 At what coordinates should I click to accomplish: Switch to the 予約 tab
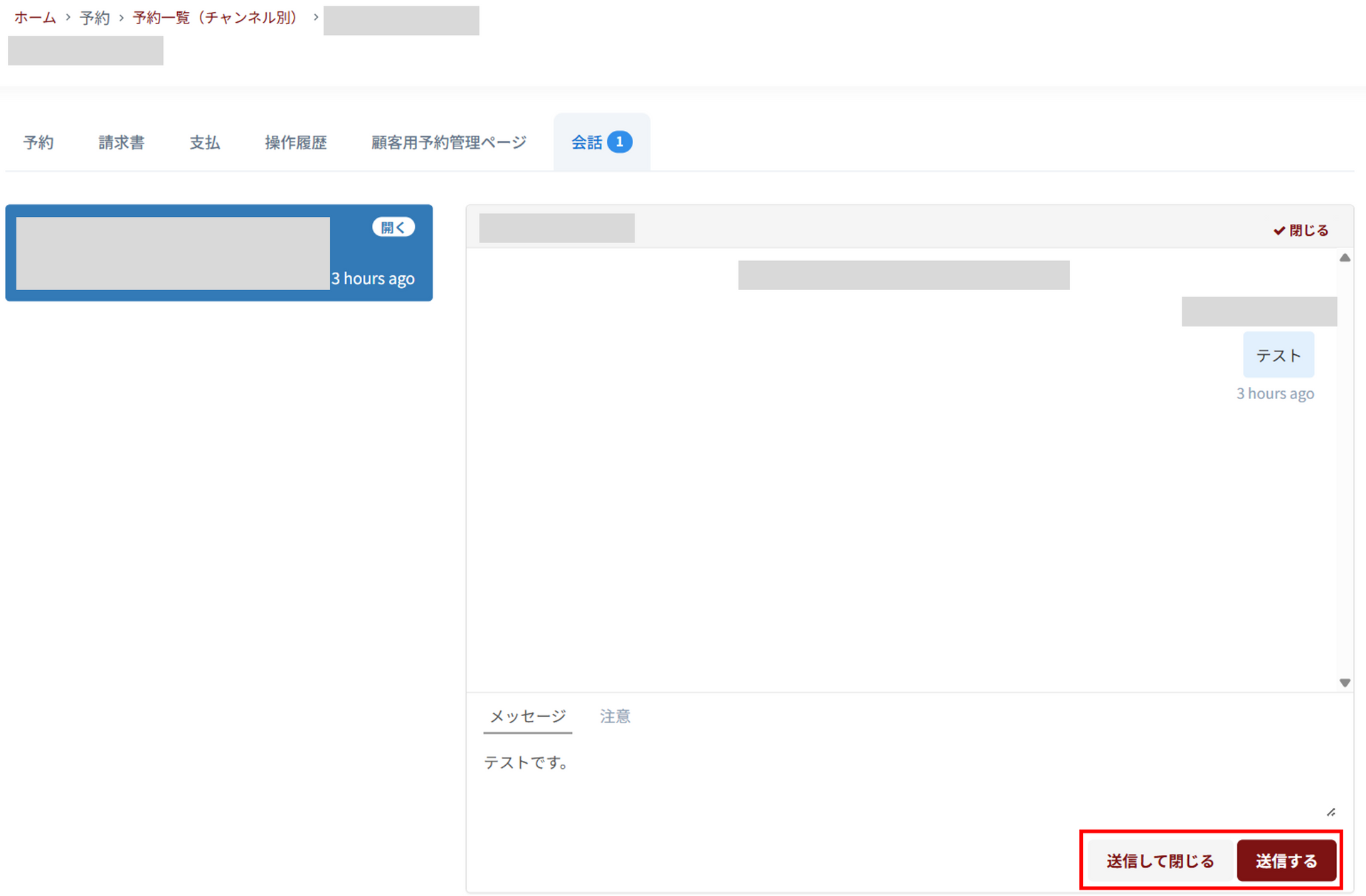38,142
